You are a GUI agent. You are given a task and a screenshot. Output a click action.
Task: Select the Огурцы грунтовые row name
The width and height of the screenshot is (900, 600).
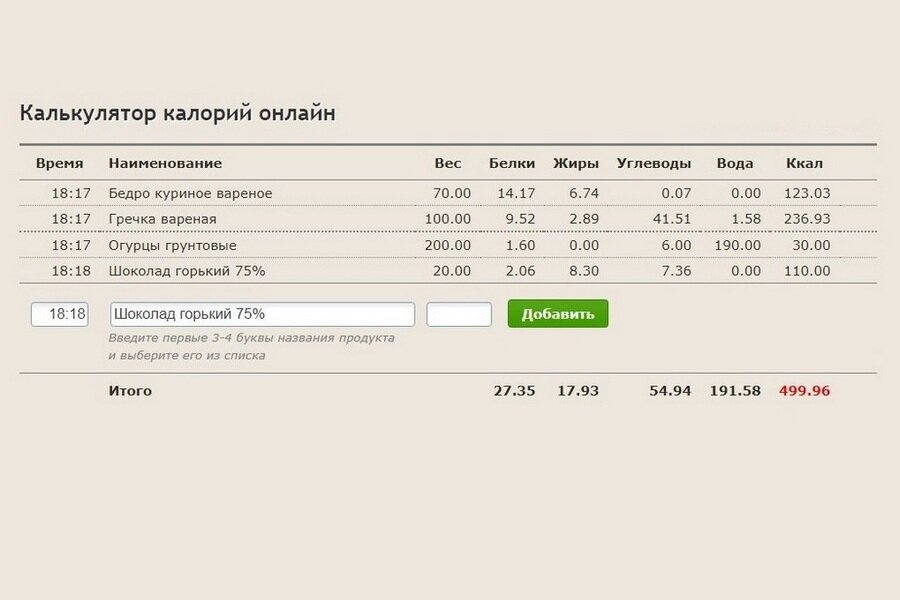(172, 246)
